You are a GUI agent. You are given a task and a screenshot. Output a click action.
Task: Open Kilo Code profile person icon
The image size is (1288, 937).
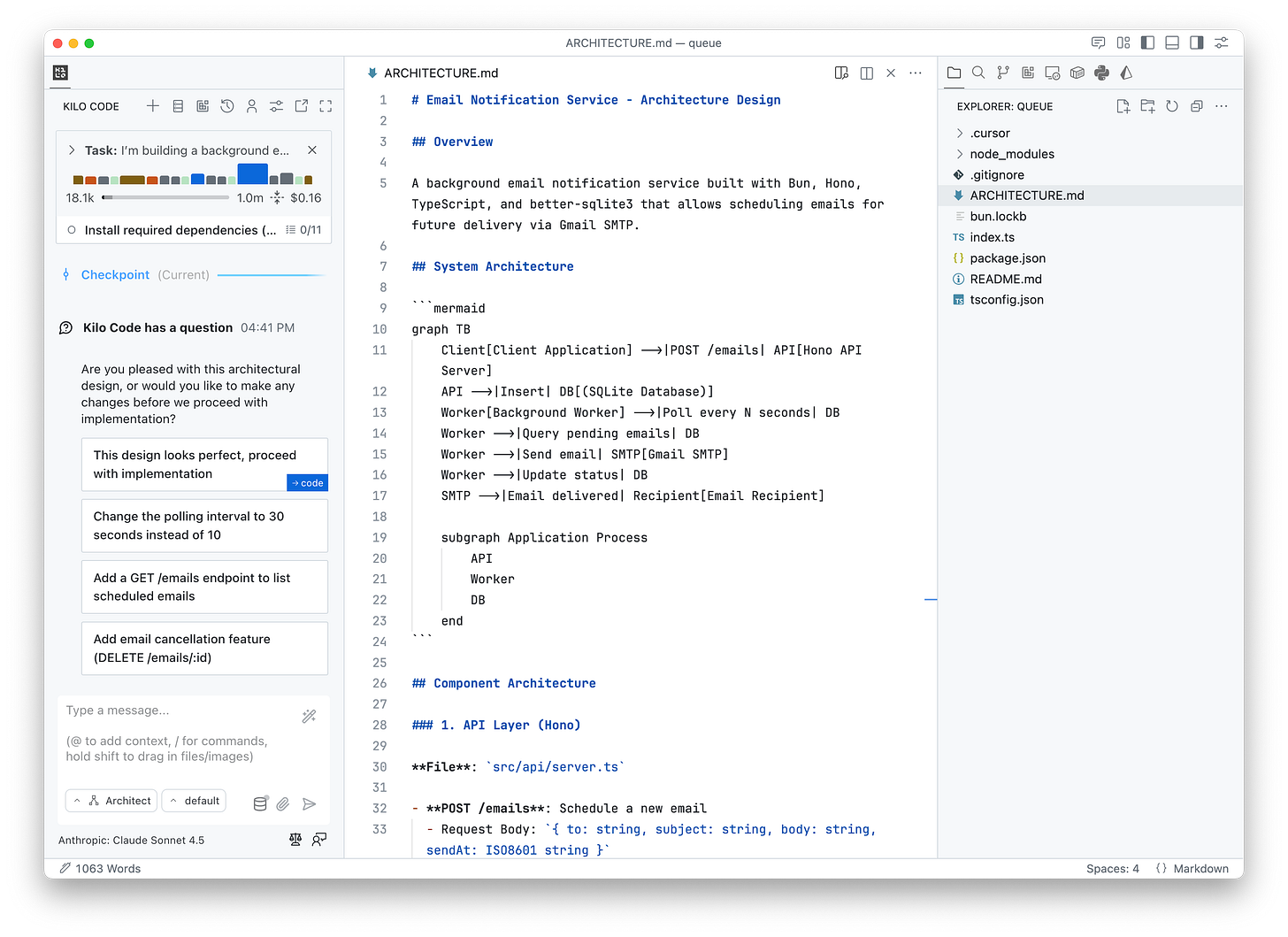point(252,106)
